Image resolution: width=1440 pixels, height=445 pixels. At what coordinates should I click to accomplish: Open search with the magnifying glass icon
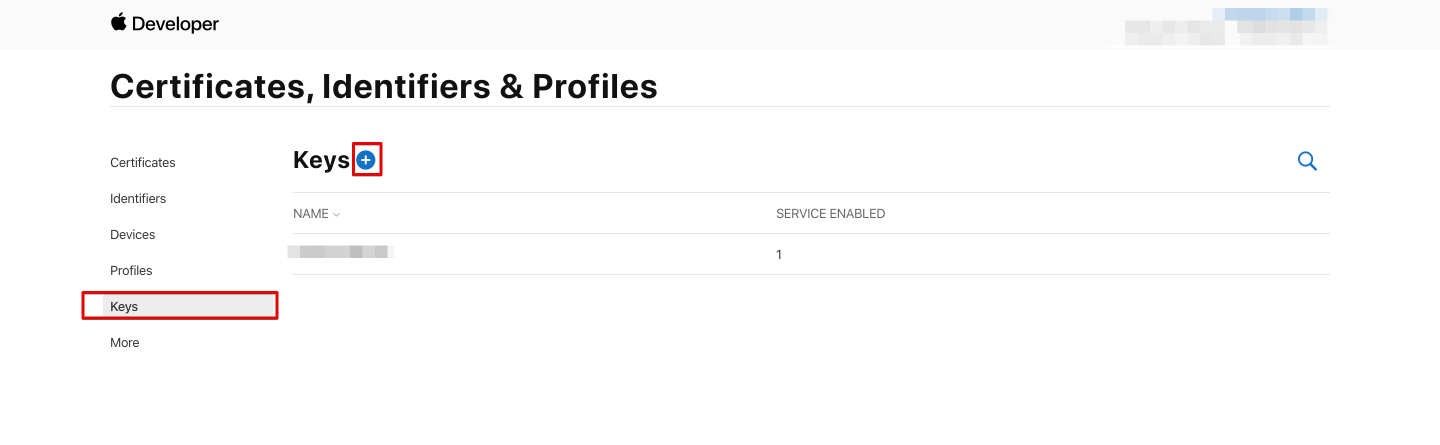click(x=1306, y=161)
